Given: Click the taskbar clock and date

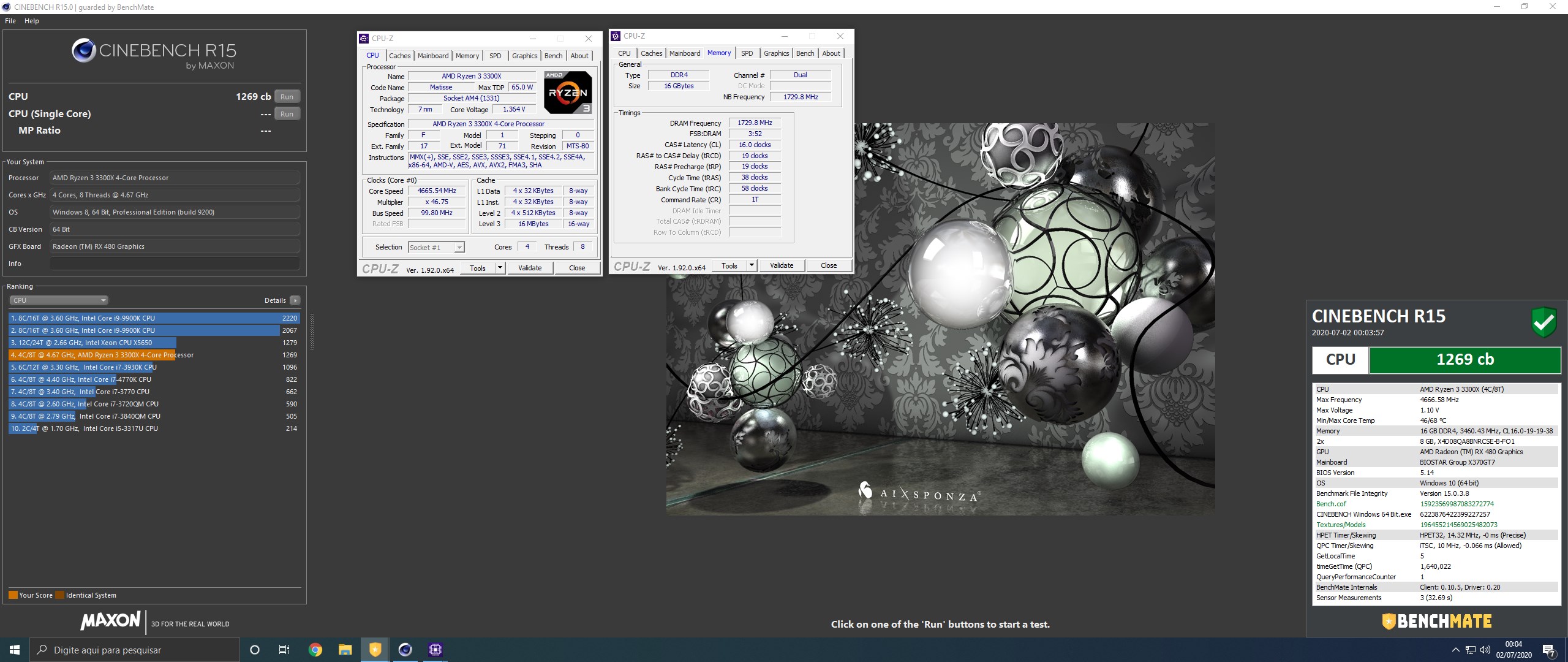Looking at the screenshot, I should click(x=1513, y=650).
